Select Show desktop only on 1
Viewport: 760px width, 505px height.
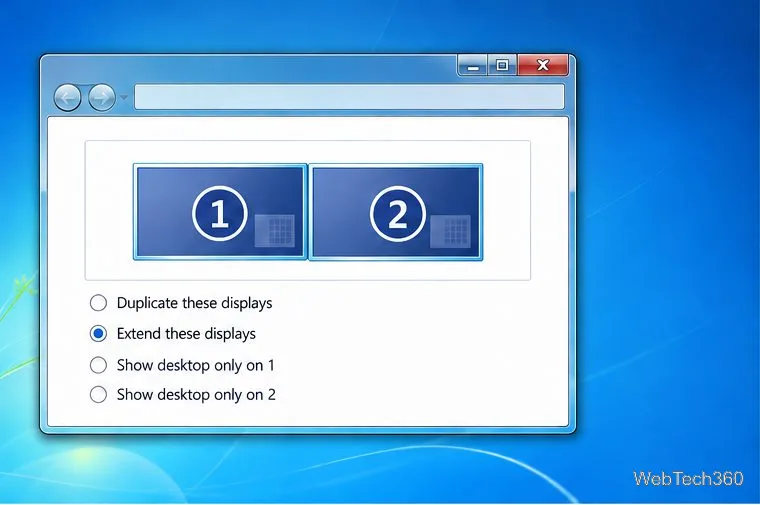click(98, 365)
